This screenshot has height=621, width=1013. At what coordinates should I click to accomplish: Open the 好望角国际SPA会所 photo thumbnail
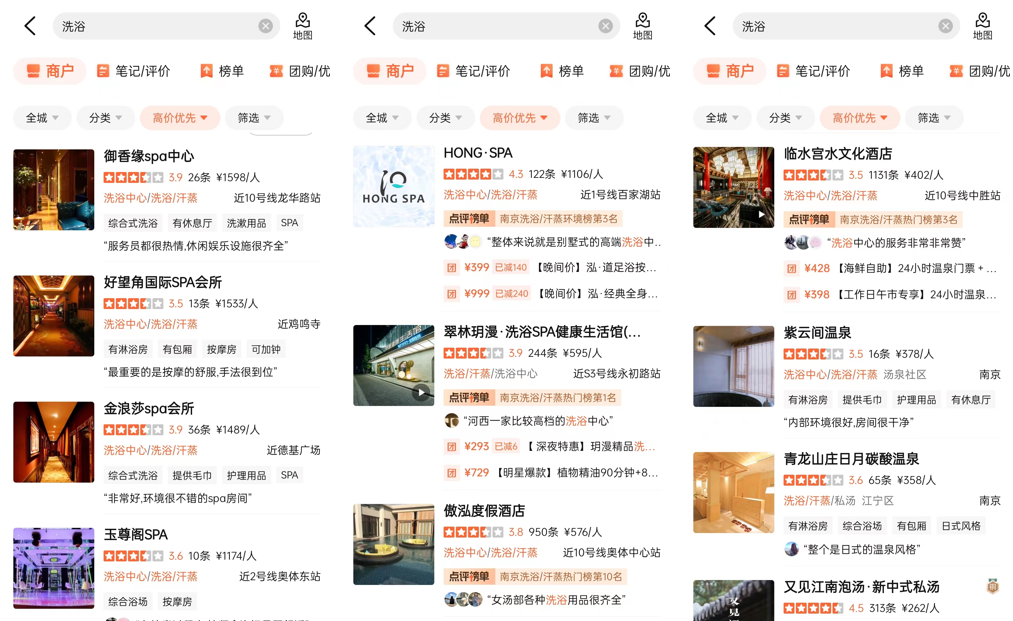(x=54, y=316)
